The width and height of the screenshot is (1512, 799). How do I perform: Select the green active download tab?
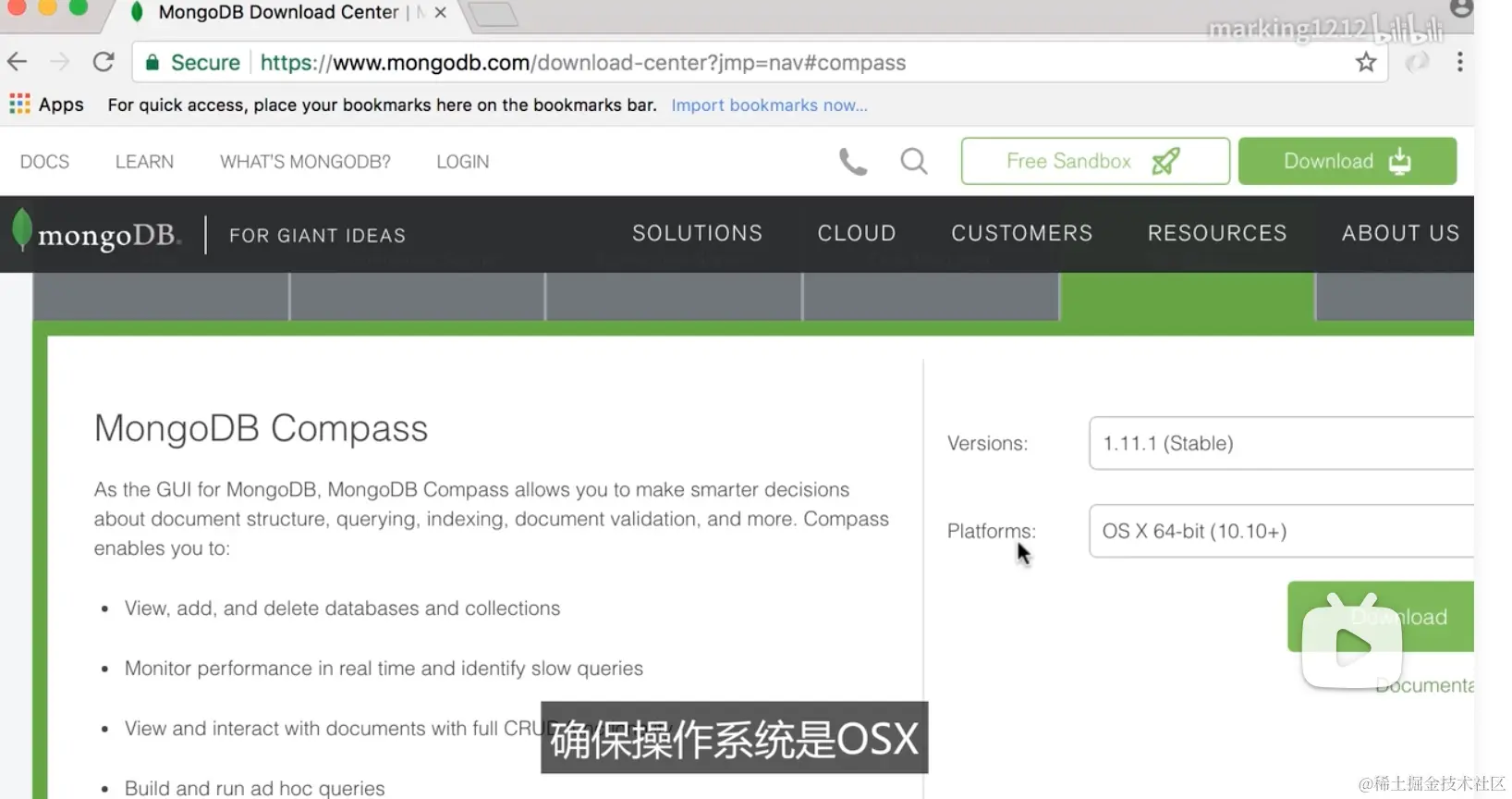[1188, 297]
